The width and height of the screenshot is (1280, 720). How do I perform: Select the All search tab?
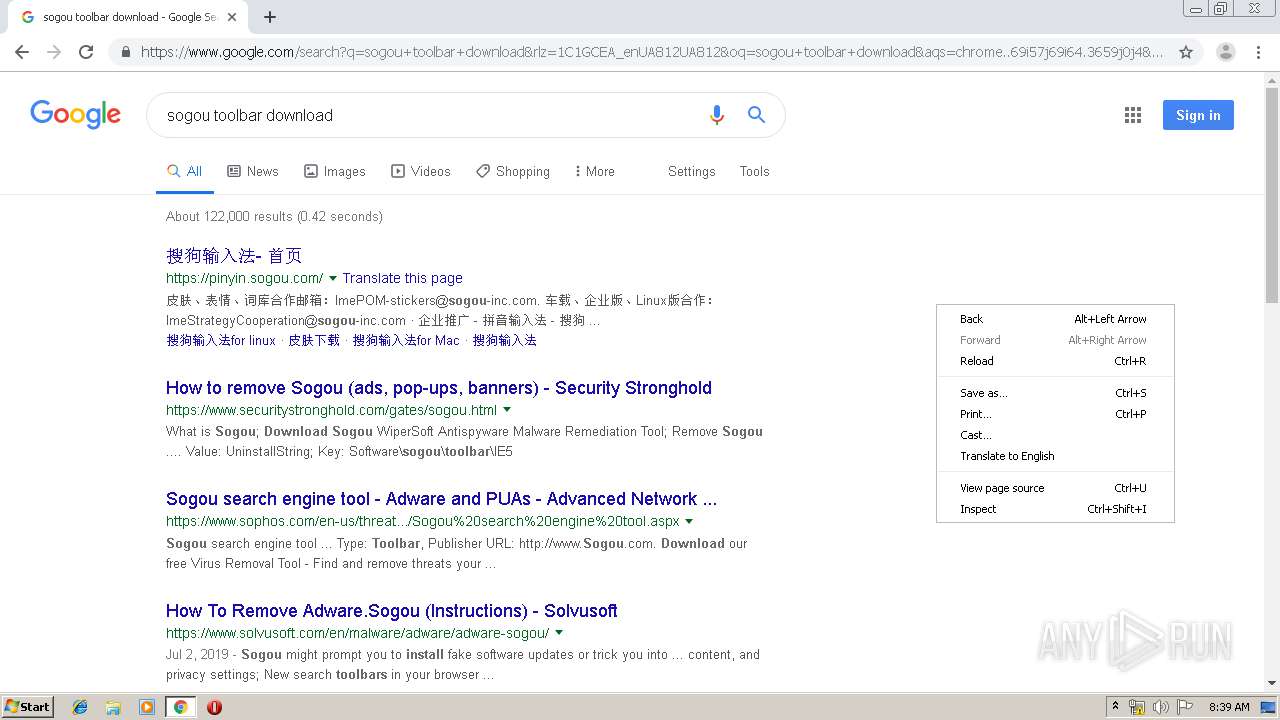pos(185,171)
